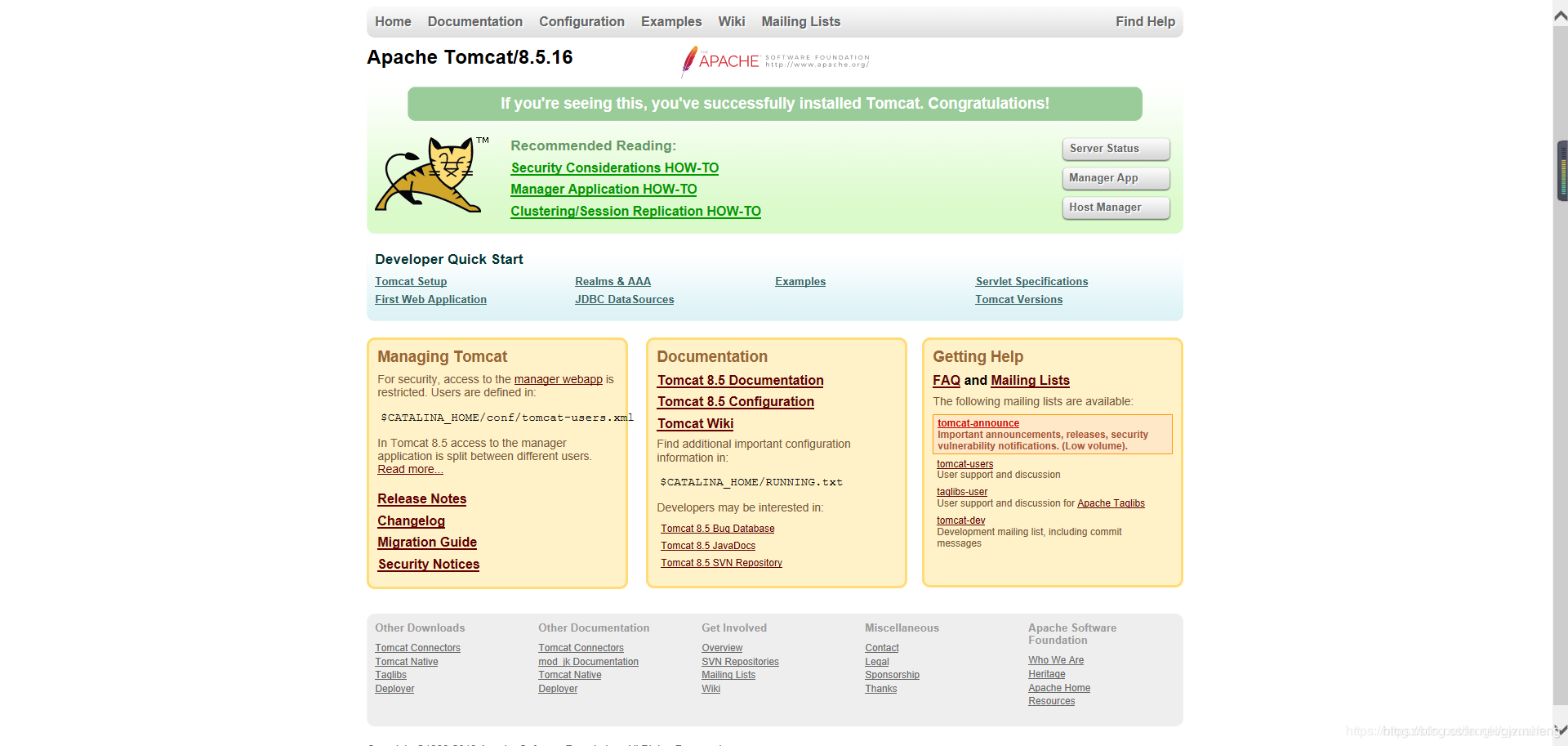1568x746 pixels.
Task: Open SVN Repositories link
Action: tap(740, 662)
